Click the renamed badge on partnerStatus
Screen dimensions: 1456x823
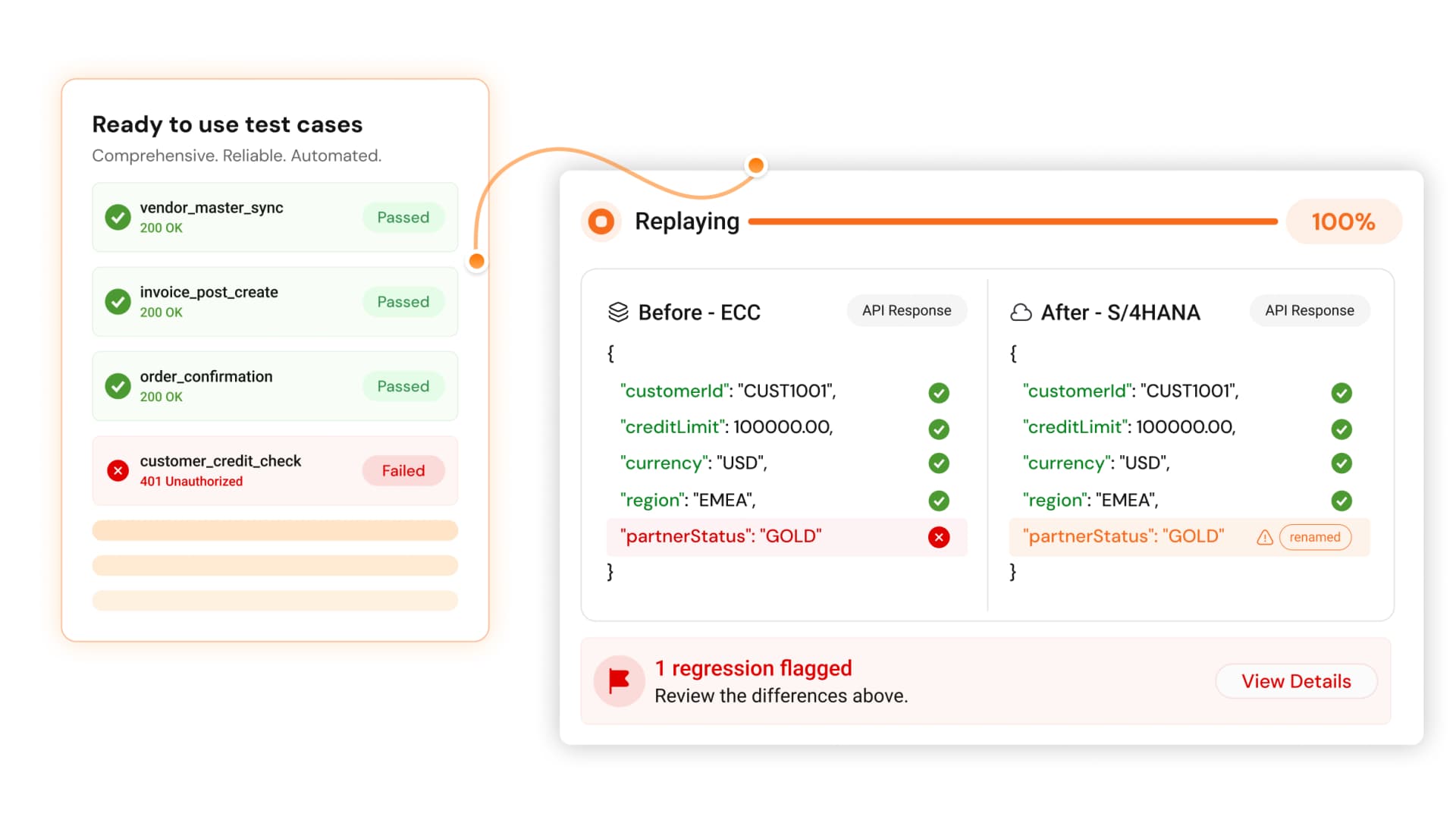[1315, 537]
